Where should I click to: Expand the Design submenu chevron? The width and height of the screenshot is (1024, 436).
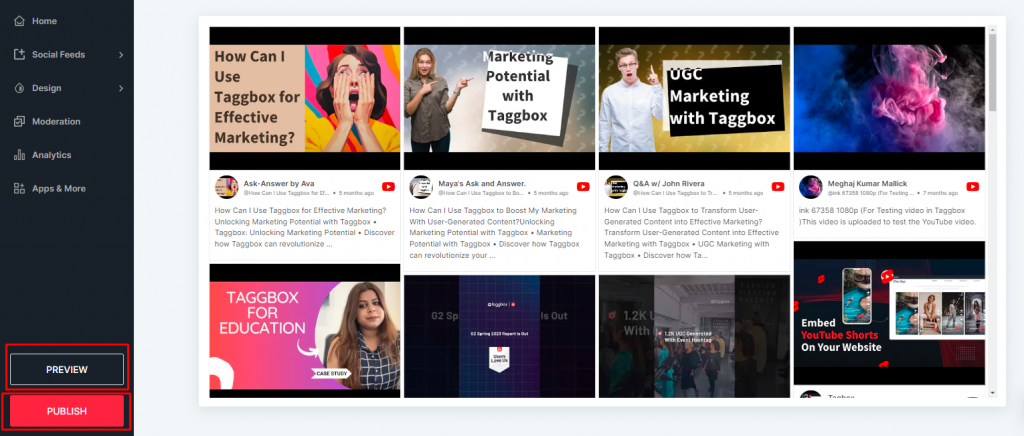click(x=121, y=88)
